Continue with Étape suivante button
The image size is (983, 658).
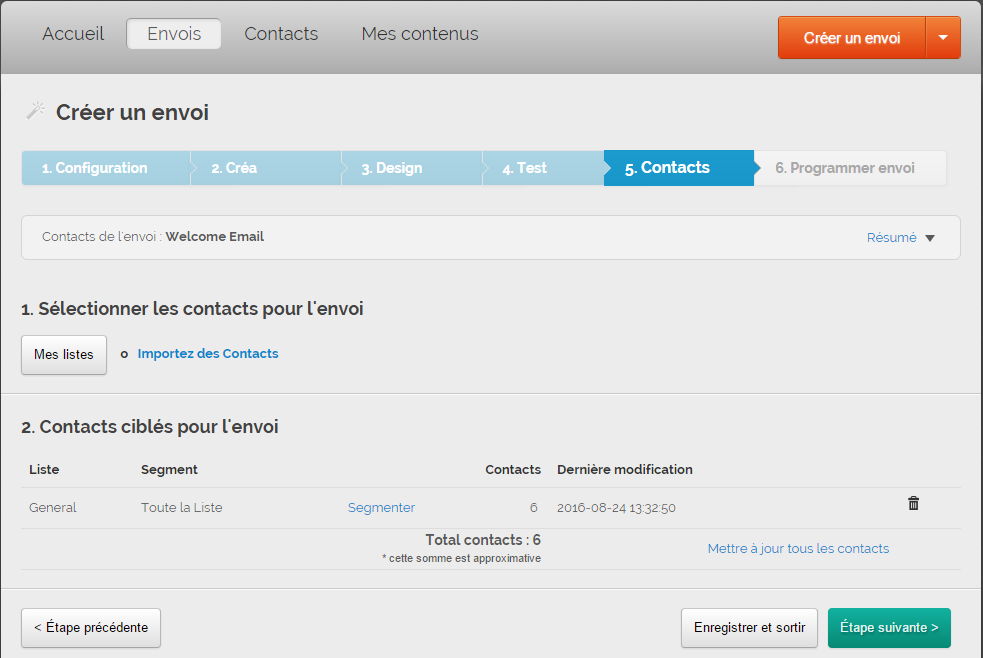[889, 628]
